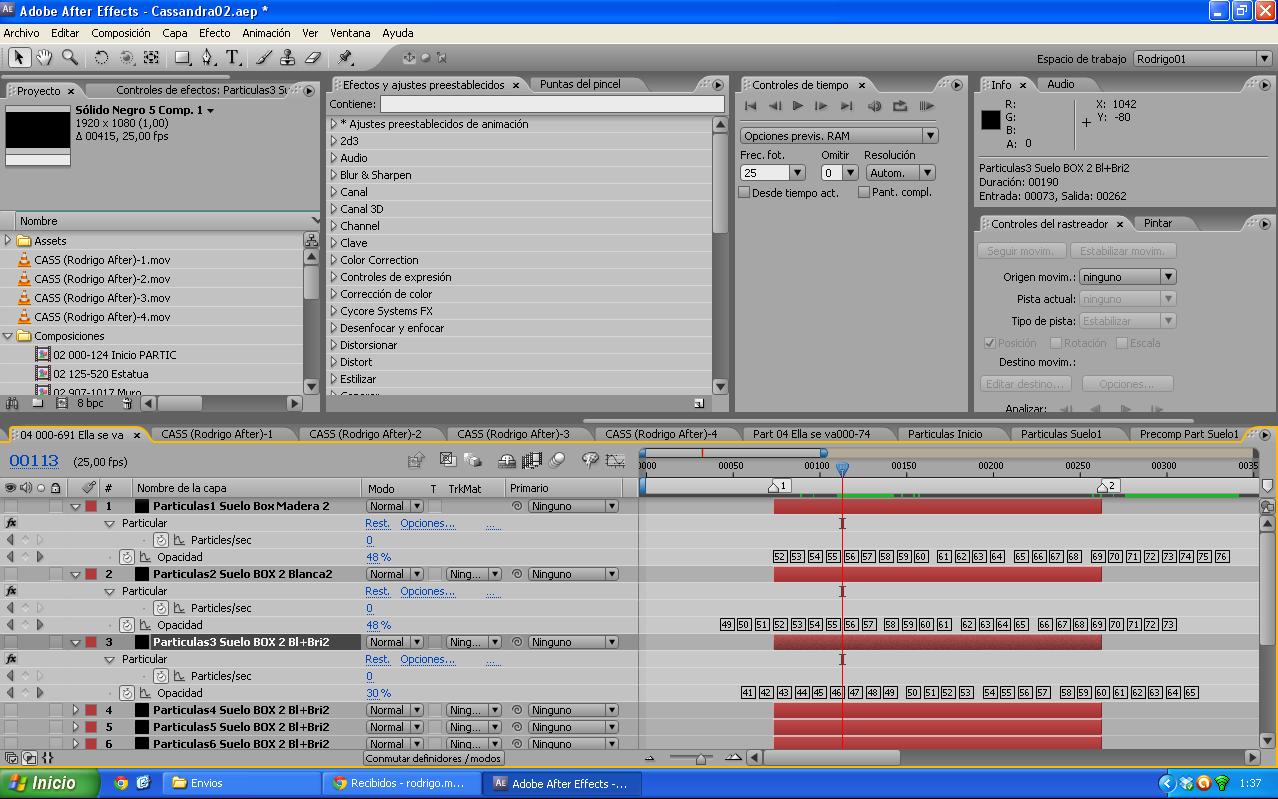Click RAM preview play icon
Image resolution: width=1278 pixels, height=799 pixels.
(926, 106)
